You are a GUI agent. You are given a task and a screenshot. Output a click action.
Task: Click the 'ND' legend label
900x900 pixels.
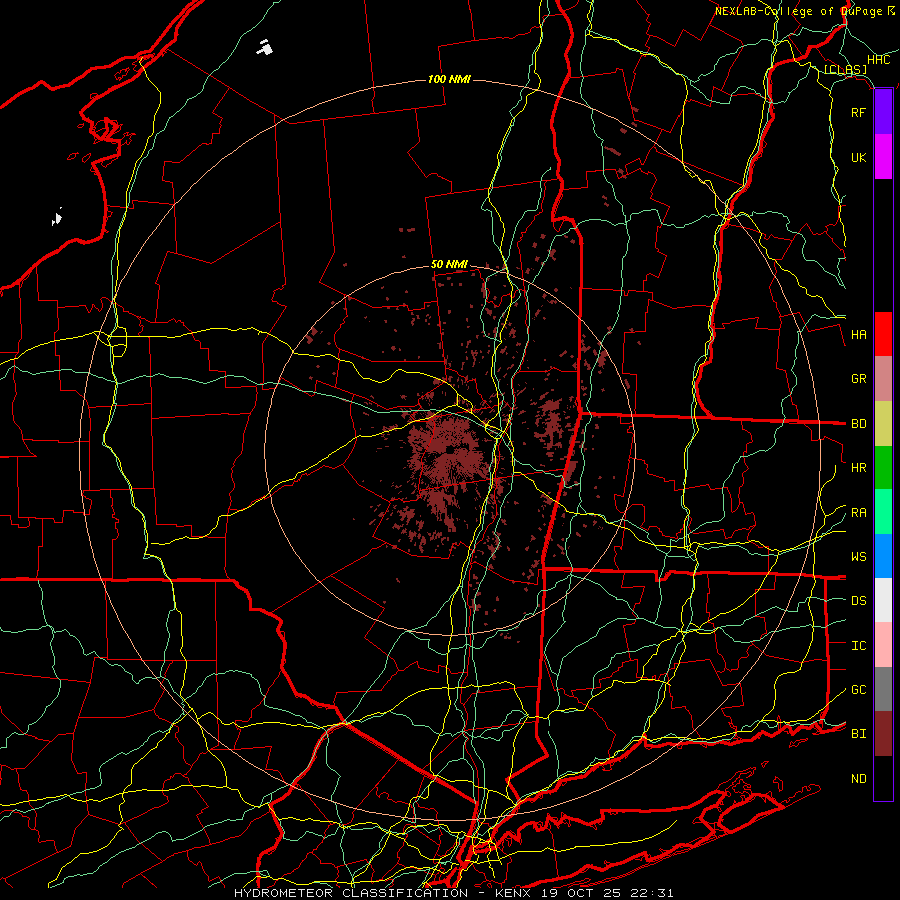(x=859, y=779)
